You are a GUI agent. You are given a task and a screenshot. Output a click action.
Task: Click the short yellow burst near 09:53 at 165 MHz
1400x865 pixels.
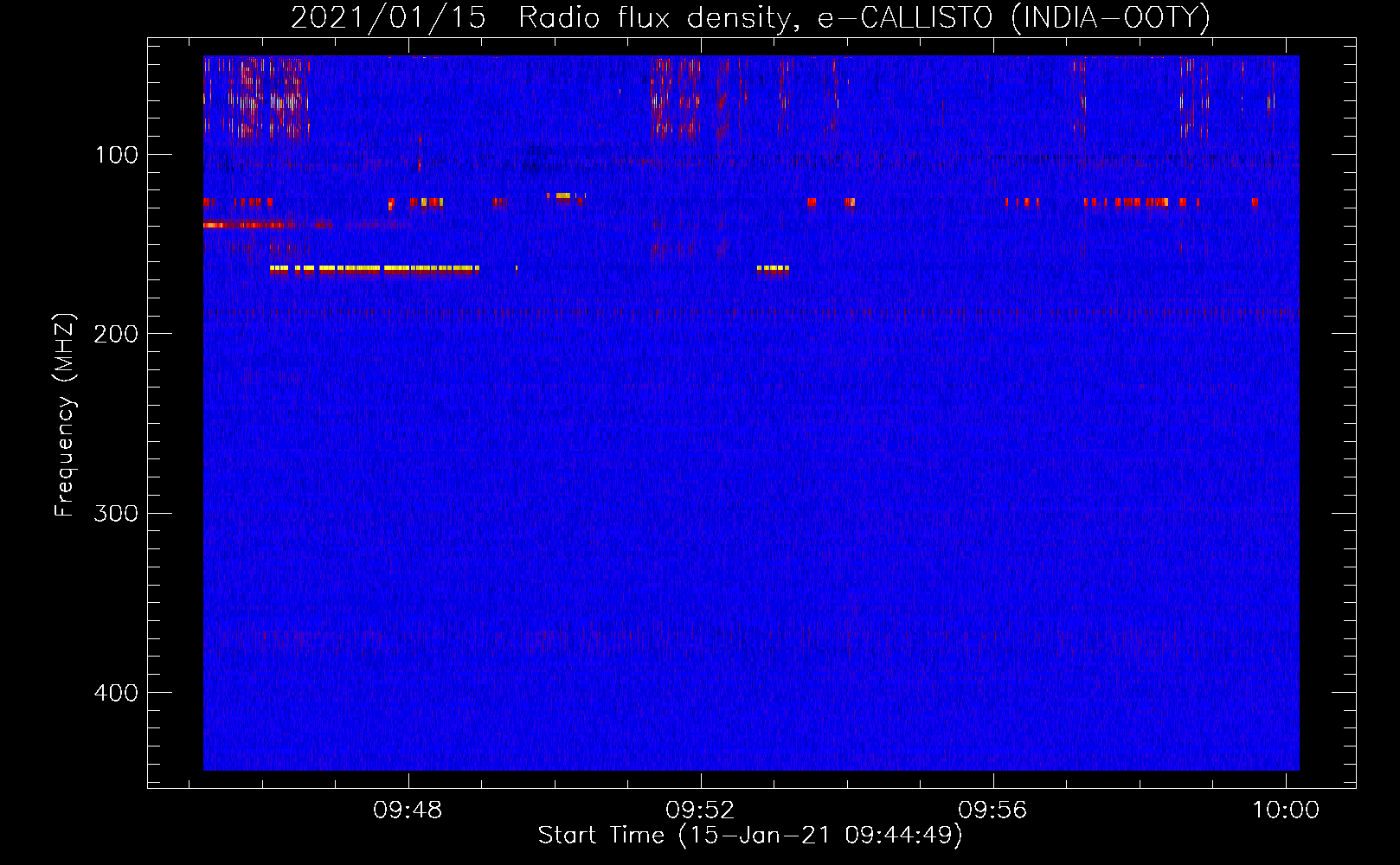point(773,269)
